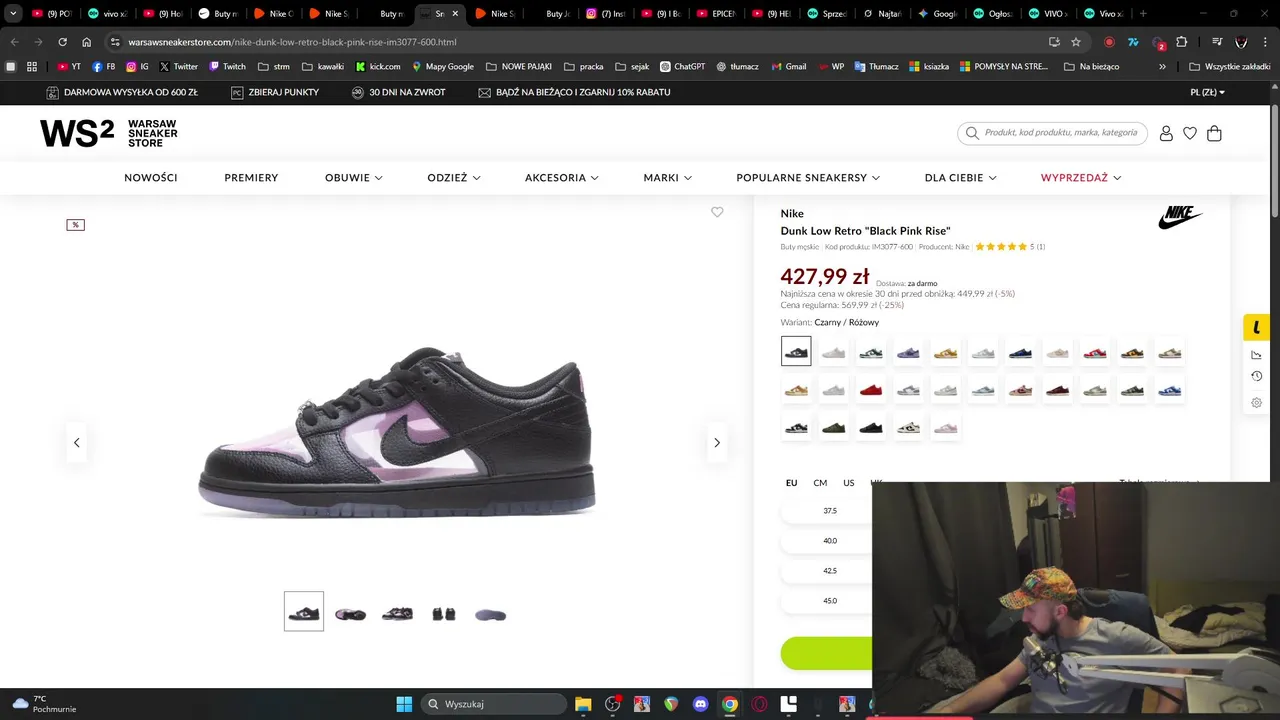
Task: Open PL (ZŁ) currency dropdown
Action: (1207, 92)
